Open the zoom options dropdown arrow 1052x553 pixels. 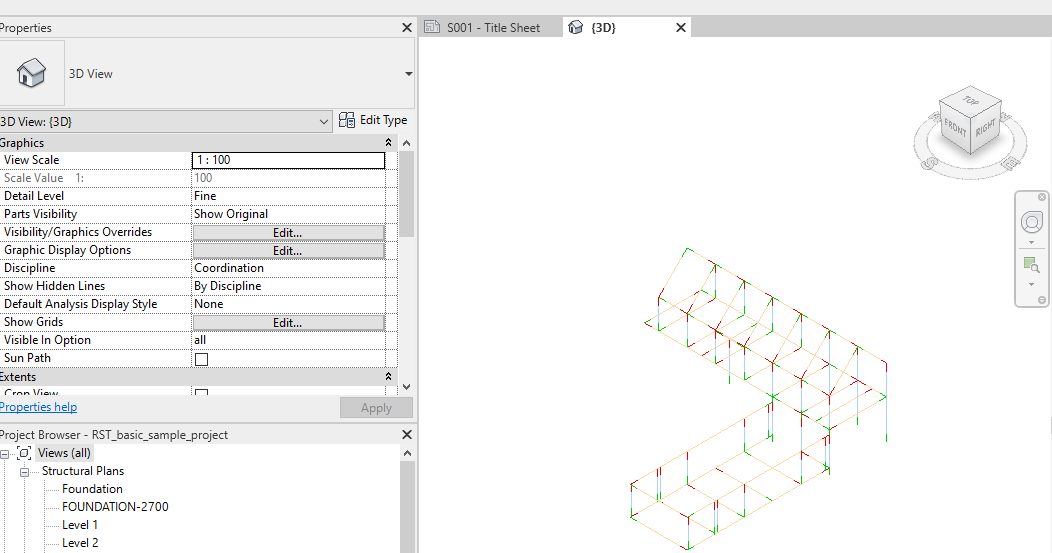coord(1031,285)
